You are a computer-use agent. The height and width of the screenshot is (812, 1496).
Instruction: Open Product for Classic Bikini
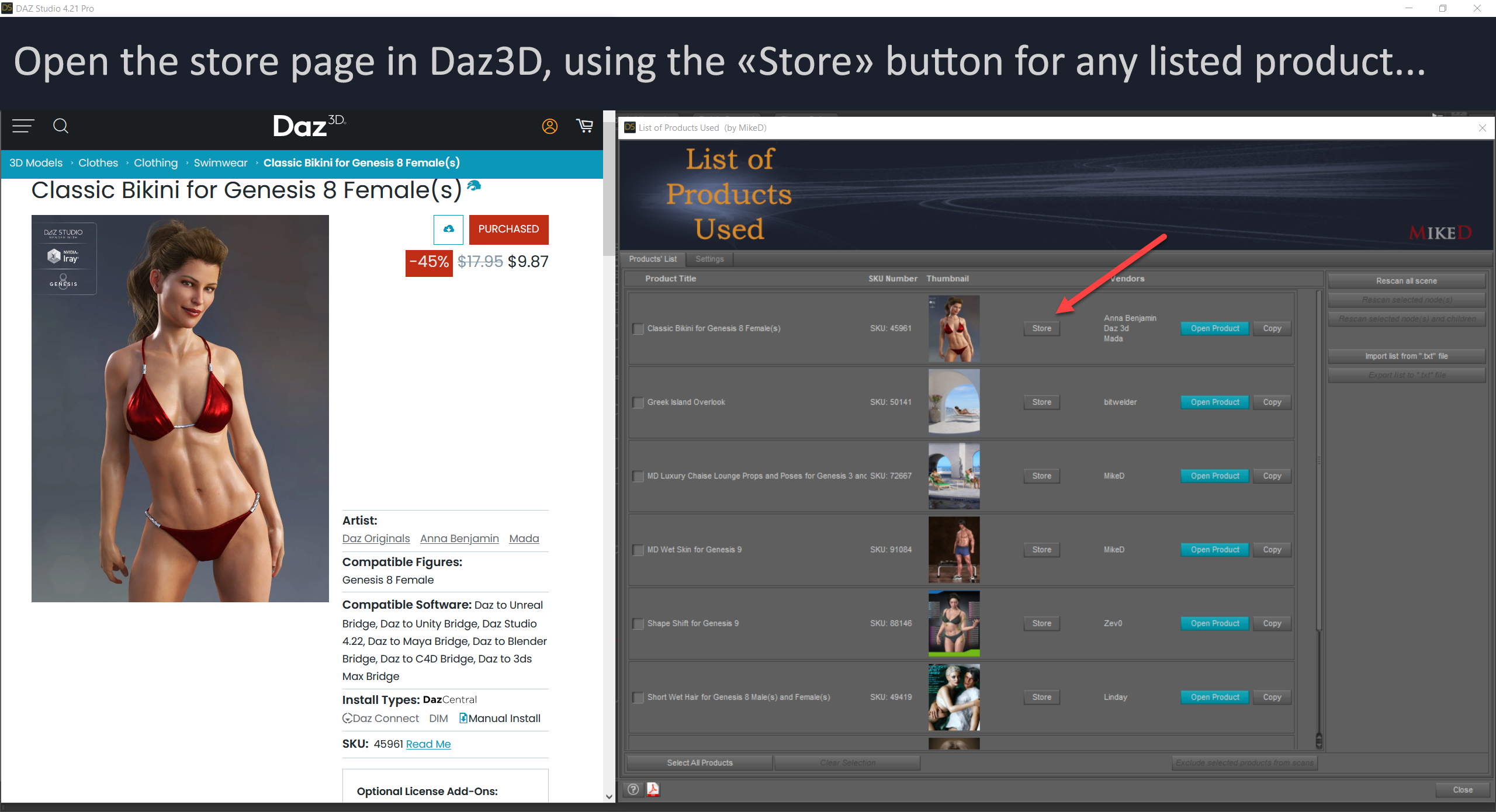pos(1214,328)
